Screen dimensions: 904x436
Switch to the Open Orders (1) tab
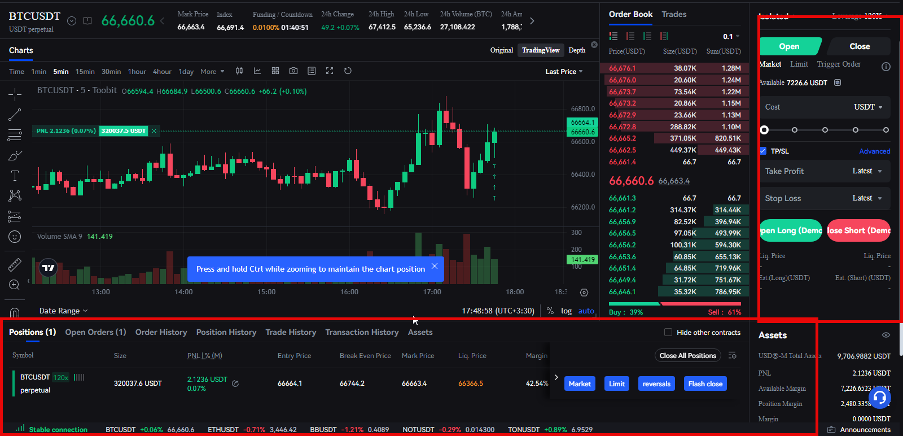click(x=96, y=332)
